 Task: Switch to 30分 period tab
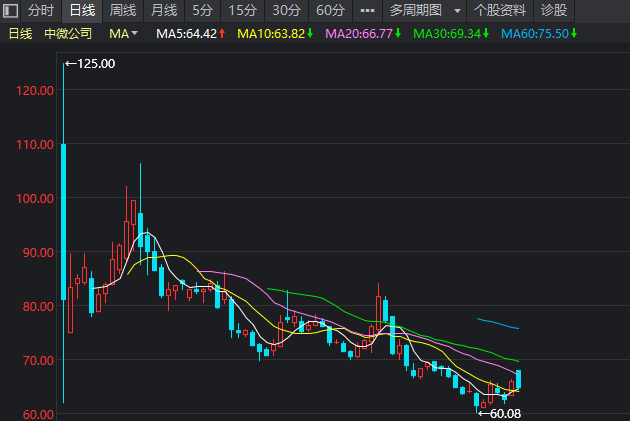point(286,10)
